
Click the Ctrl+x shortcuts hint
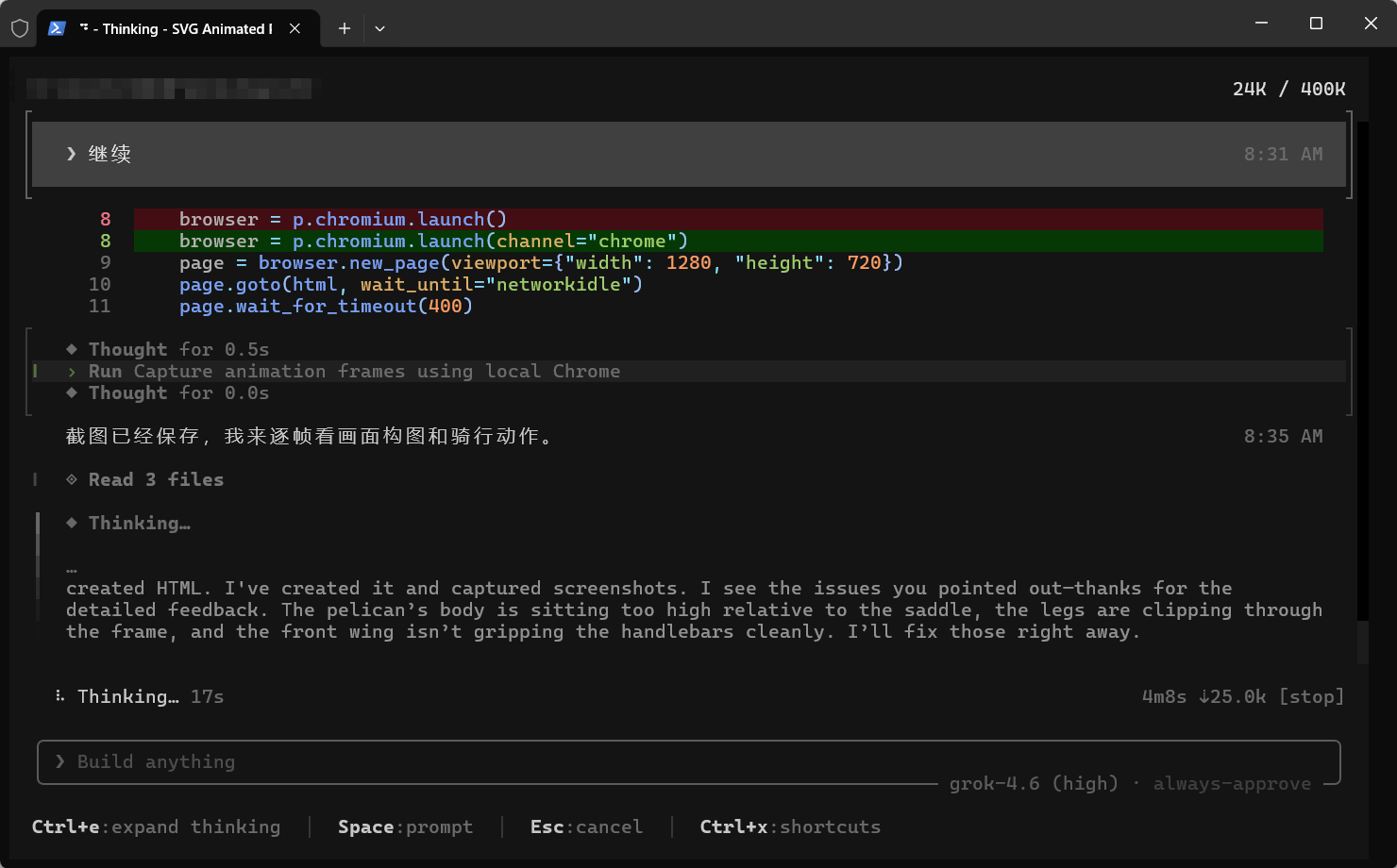(790, 826)
